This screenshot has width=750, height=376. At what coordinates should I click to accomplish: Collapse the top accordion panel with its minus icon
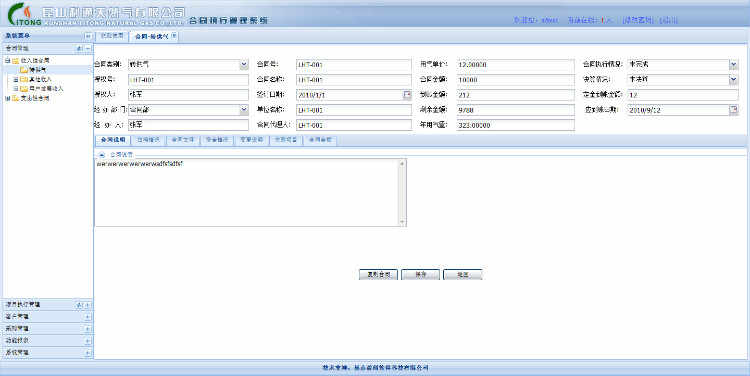pyautogui.click(x=88, y=48)
